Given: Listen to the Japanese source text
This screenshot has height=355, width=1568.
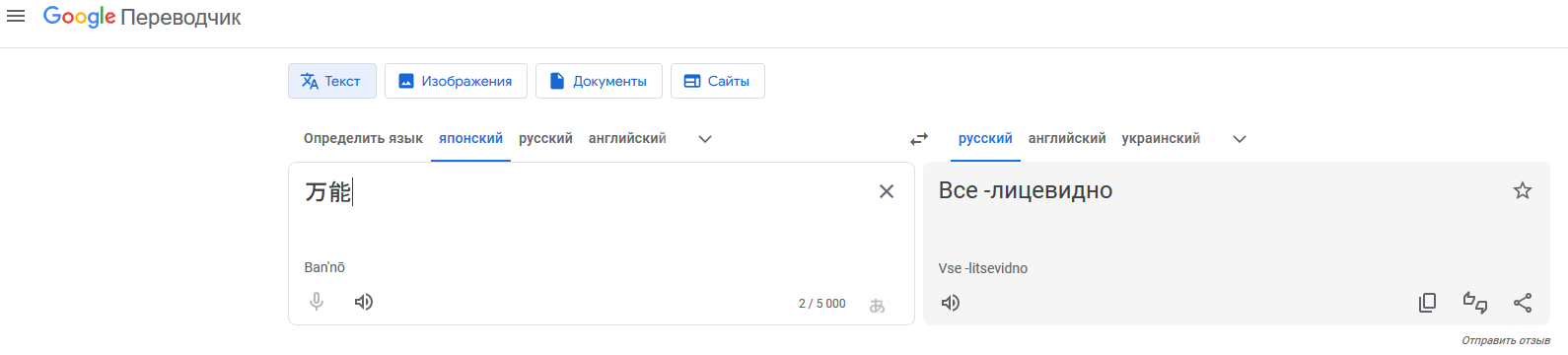Looking at the screenshot, I should click(364, 302).
